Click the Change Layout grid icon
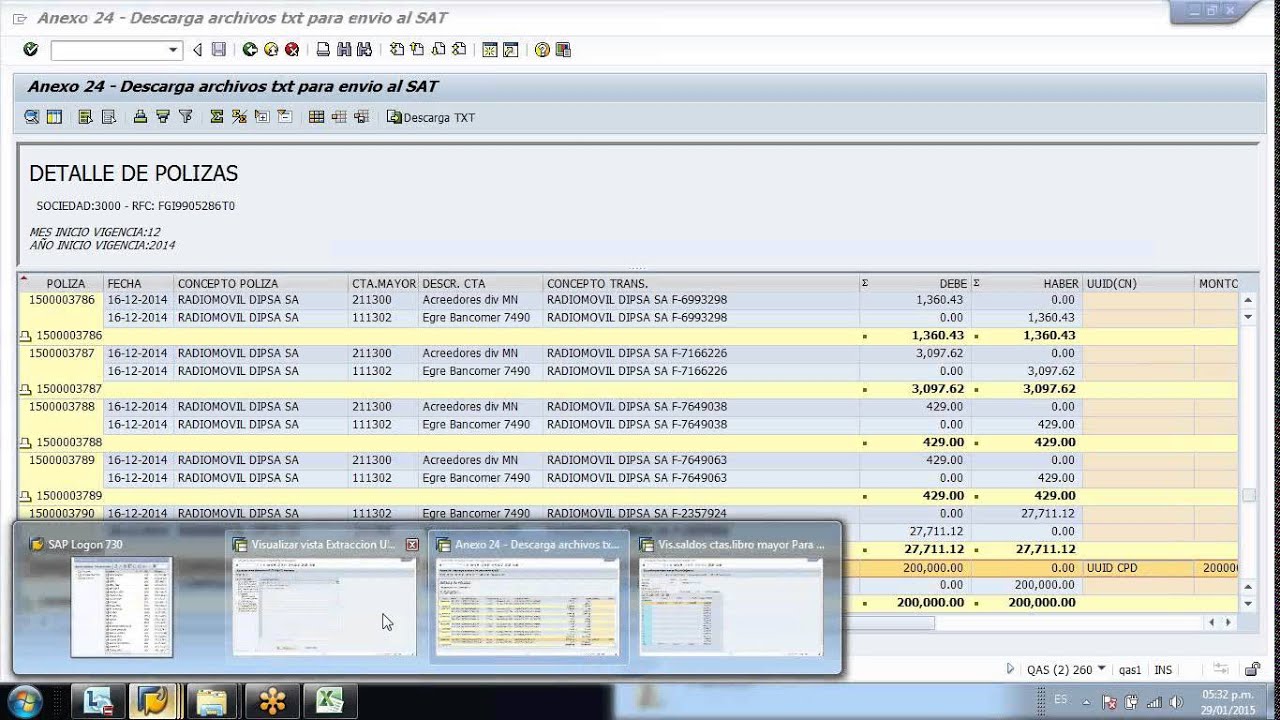Screen dimensions: 1280x720 click(316, 117)
